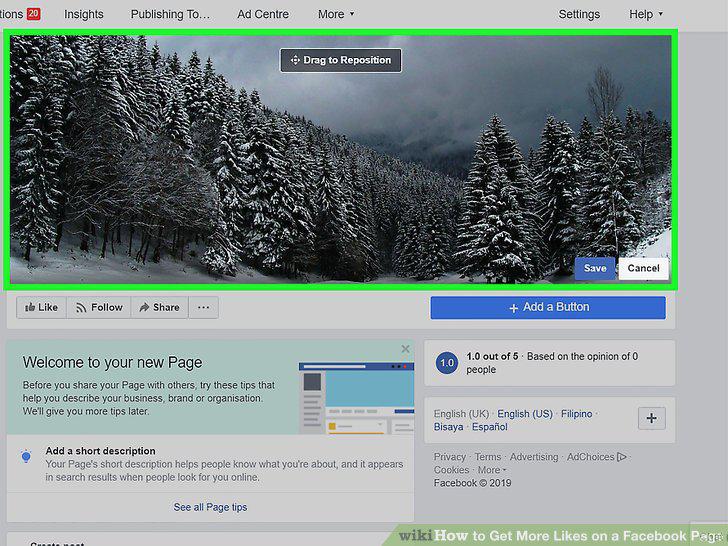
Task: Share the Page
Action: pos(159,307)
